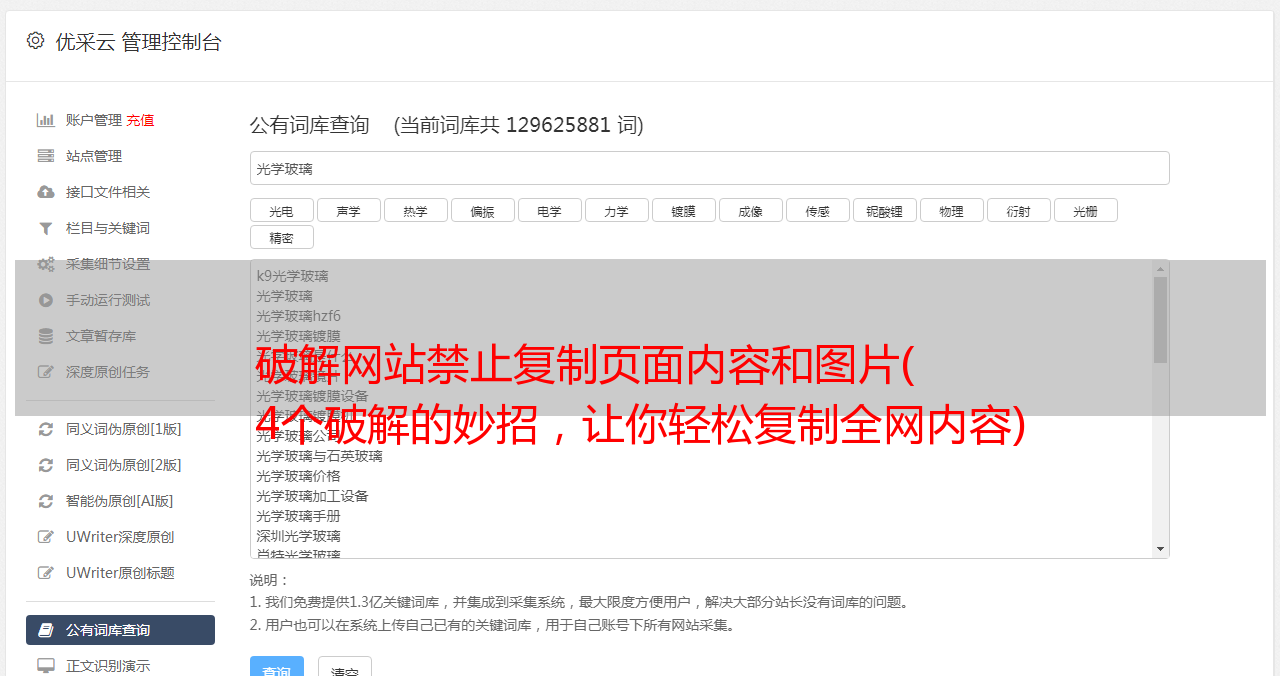Go to UWriter原创标题 menu item
1280x676 pixels.
[x=120, y=573]
